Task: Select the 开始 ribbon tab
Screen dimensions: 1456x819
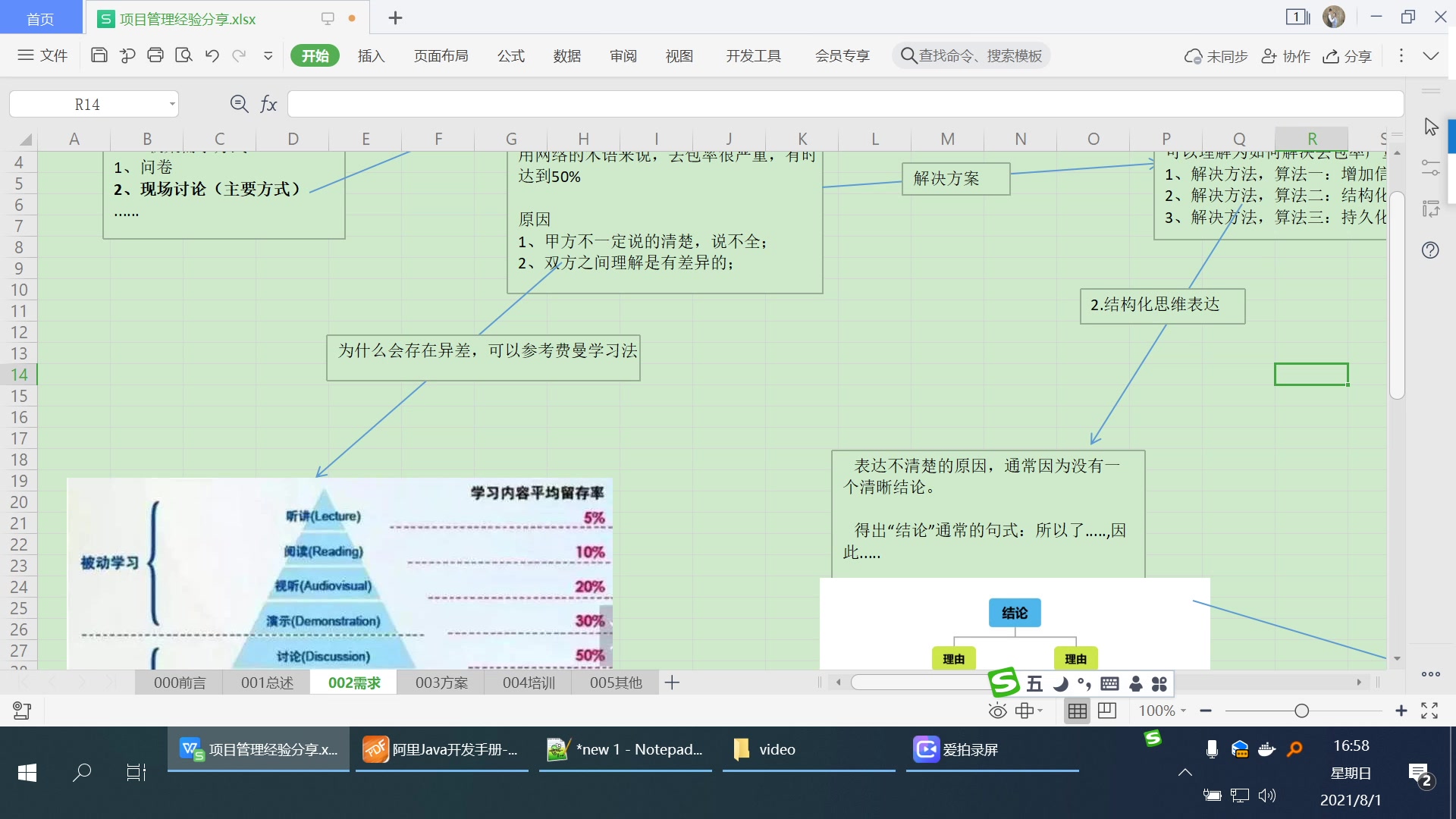Action: pyautogui.click(x=315, y=55)
